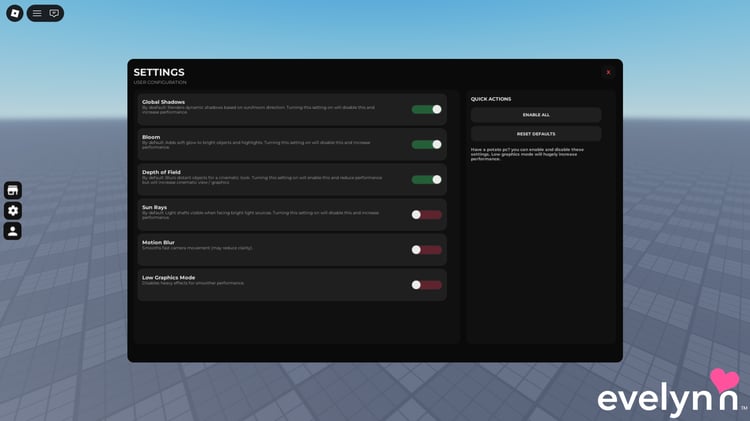Click the Bloom setting title

151,137
